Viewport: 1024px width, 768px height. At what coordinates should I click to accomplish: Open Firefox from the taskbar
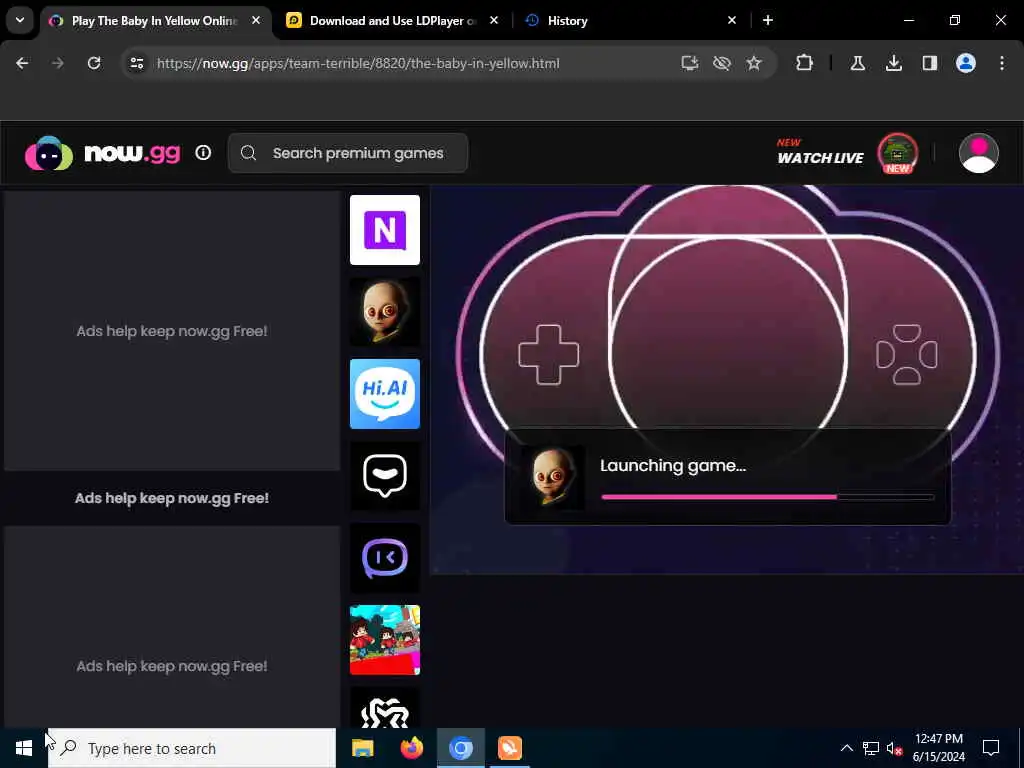click(x=411, y=748)
